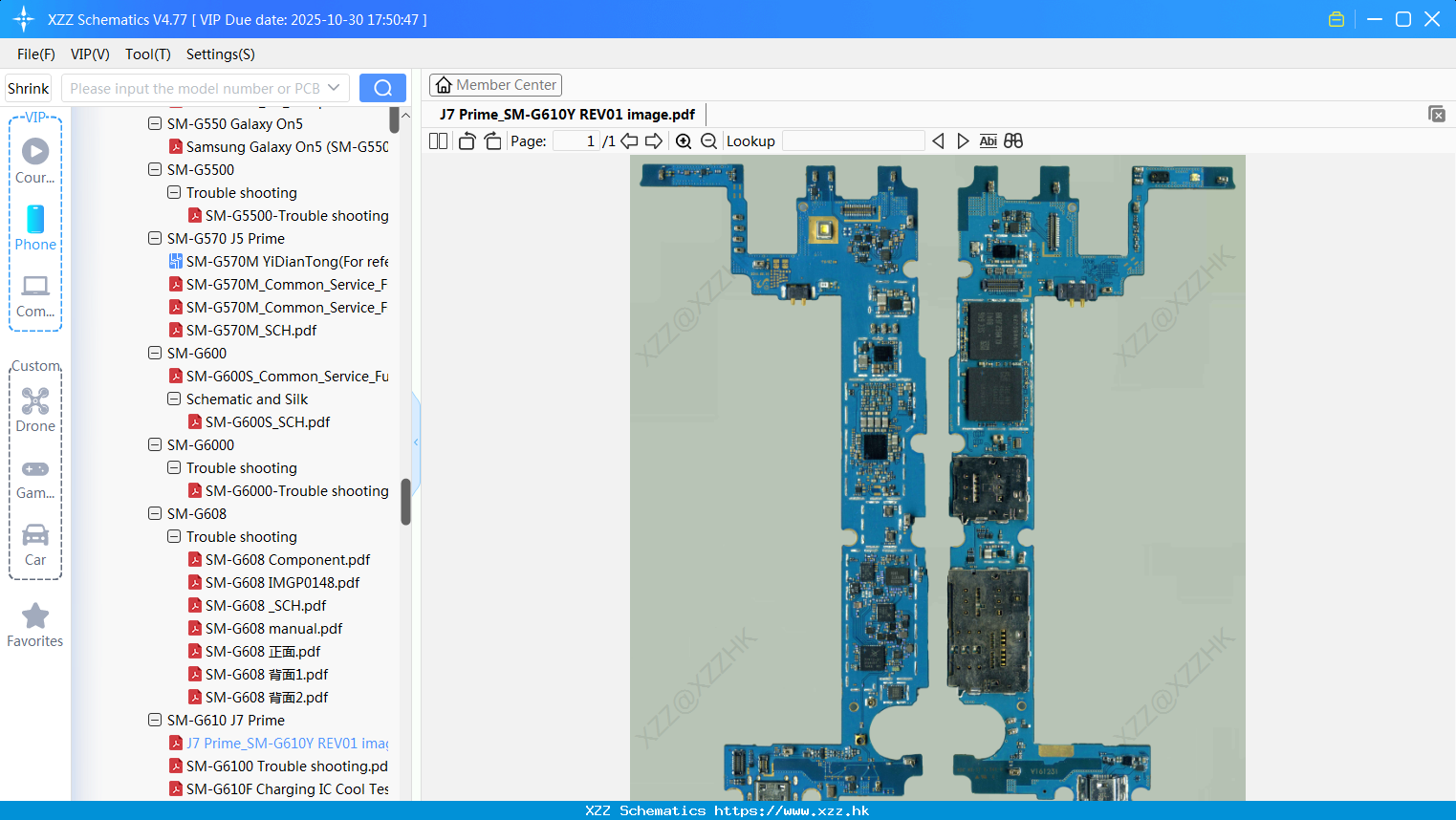Open the Car category
Screen dimensions: 1456x820
(35, 545)
